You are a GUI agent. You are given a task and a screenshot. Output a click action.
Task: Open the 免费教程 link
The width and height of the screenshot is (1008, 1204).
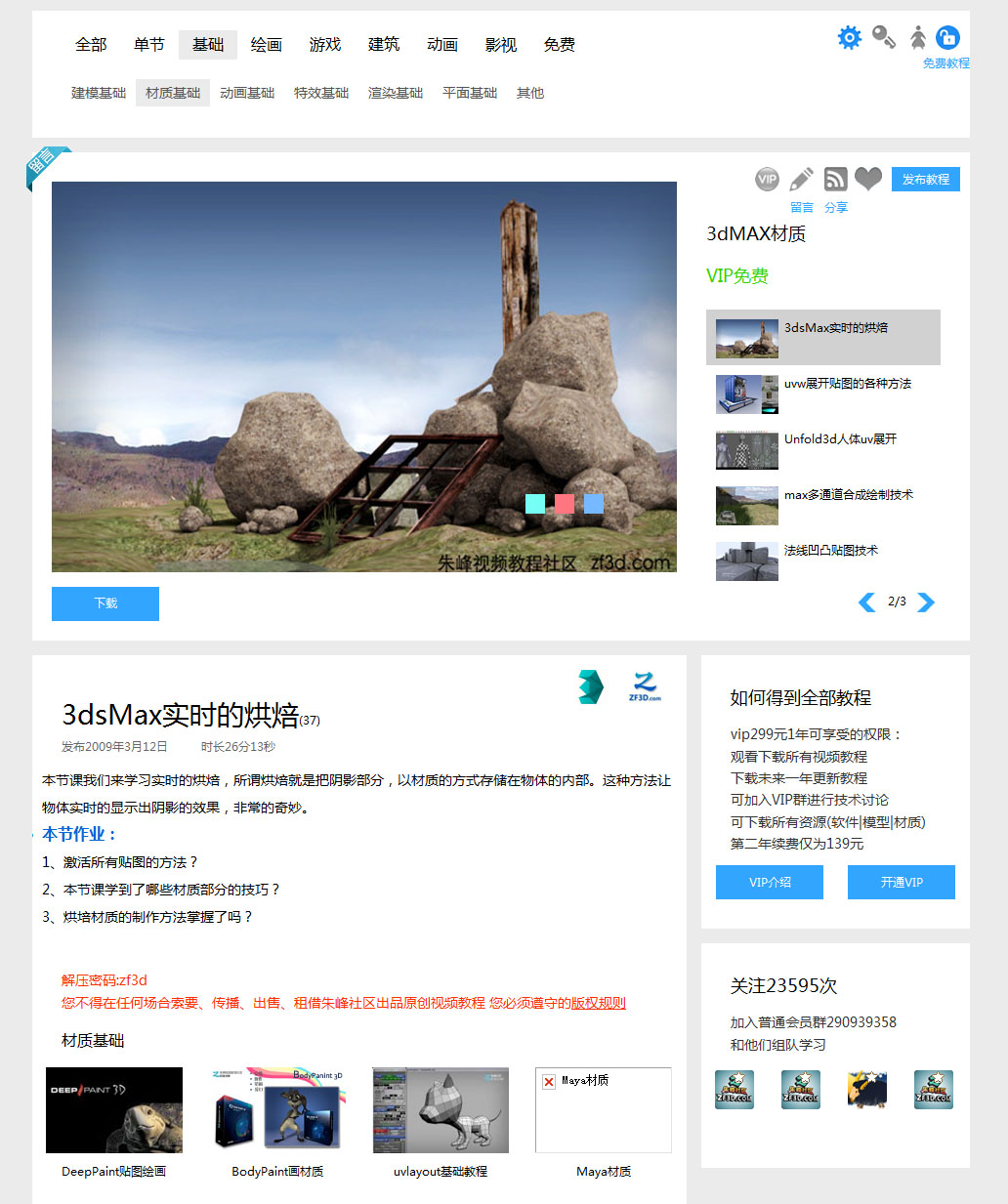tap(946, 63)
